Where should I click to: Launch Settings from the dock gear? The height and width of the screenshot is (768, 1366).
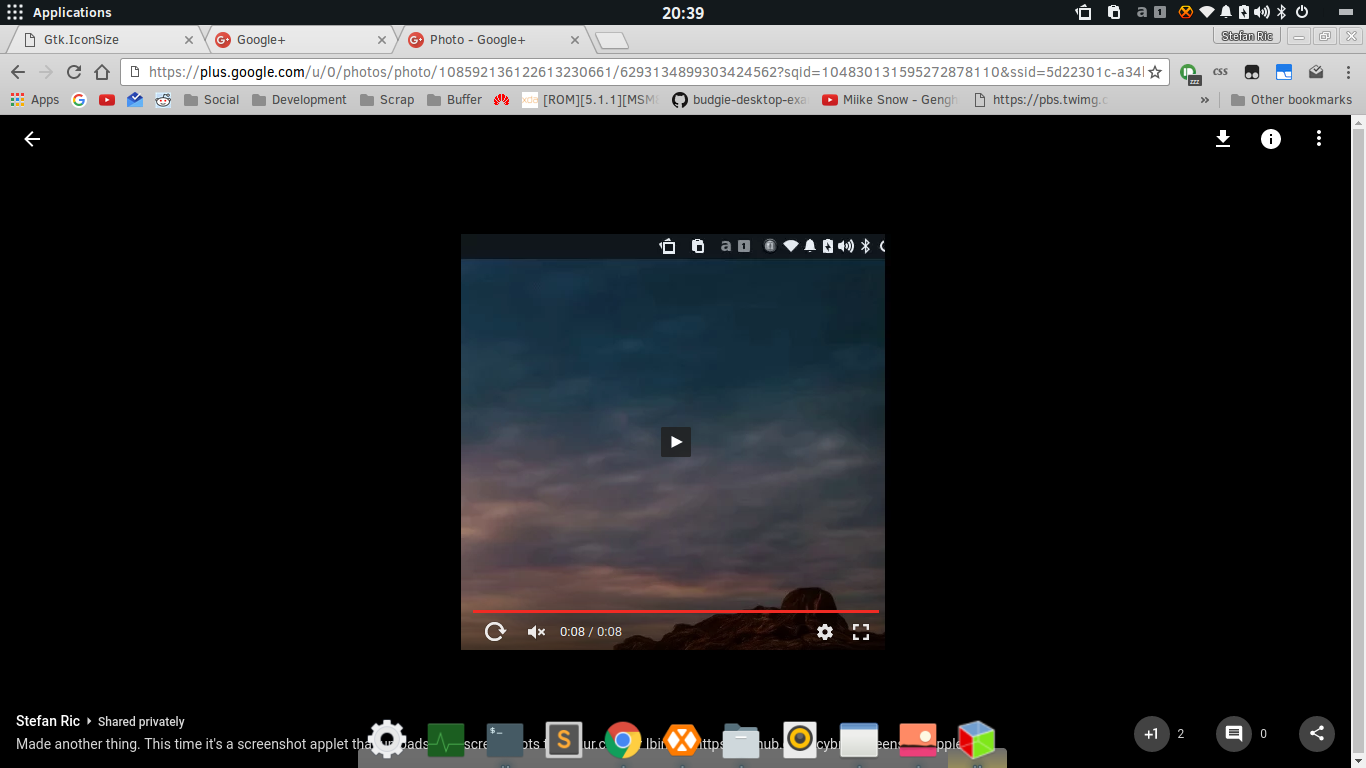(387, 739)
